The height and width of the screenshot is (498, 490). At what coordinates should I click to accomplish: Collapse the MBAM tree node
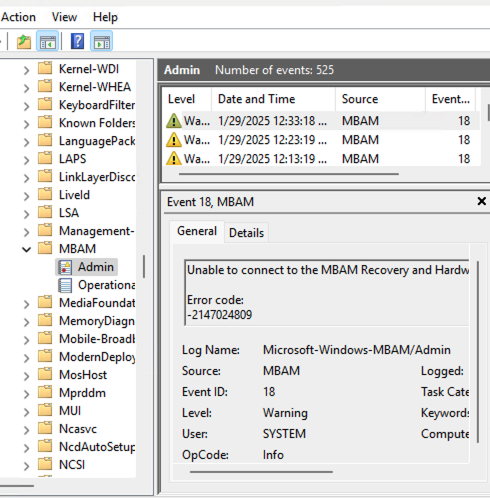(x=26, y=249)
